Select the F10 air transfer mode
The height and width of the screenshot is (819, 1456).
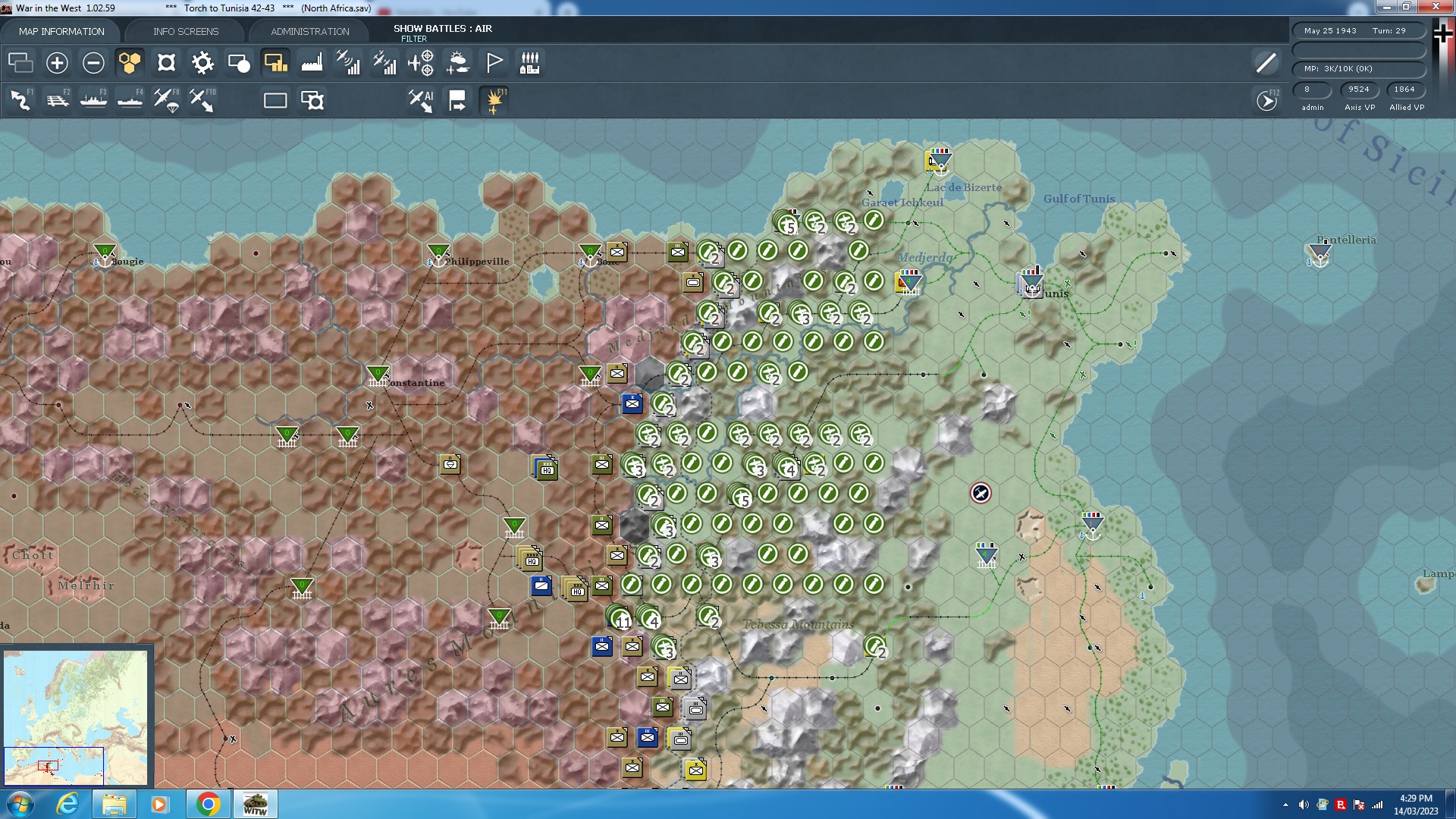[x=202, y=99]
